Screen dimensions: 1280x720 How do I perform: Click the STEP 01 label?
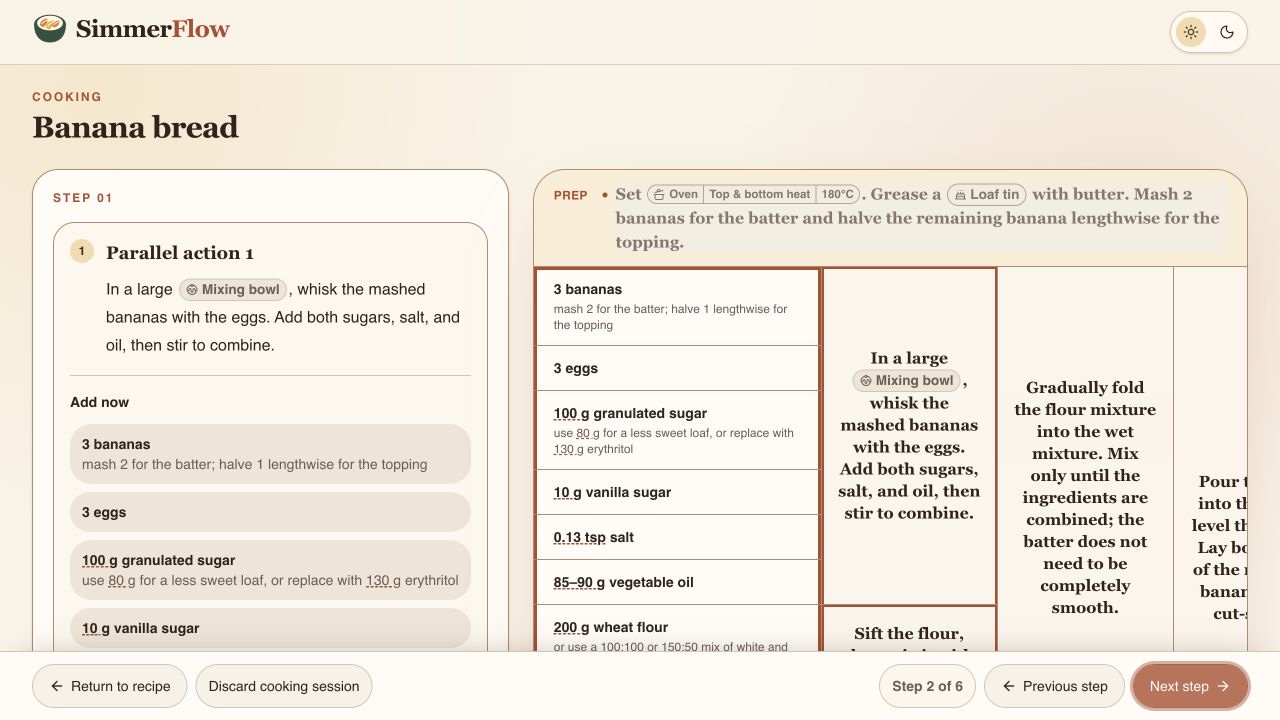(x=83, y=198)
